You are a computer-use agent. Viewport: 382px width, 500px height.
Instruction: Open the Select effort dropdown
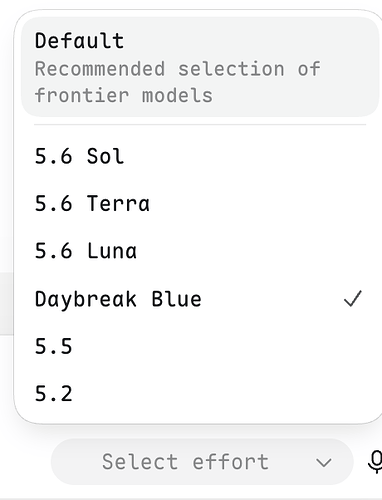(x=202, y=462)
